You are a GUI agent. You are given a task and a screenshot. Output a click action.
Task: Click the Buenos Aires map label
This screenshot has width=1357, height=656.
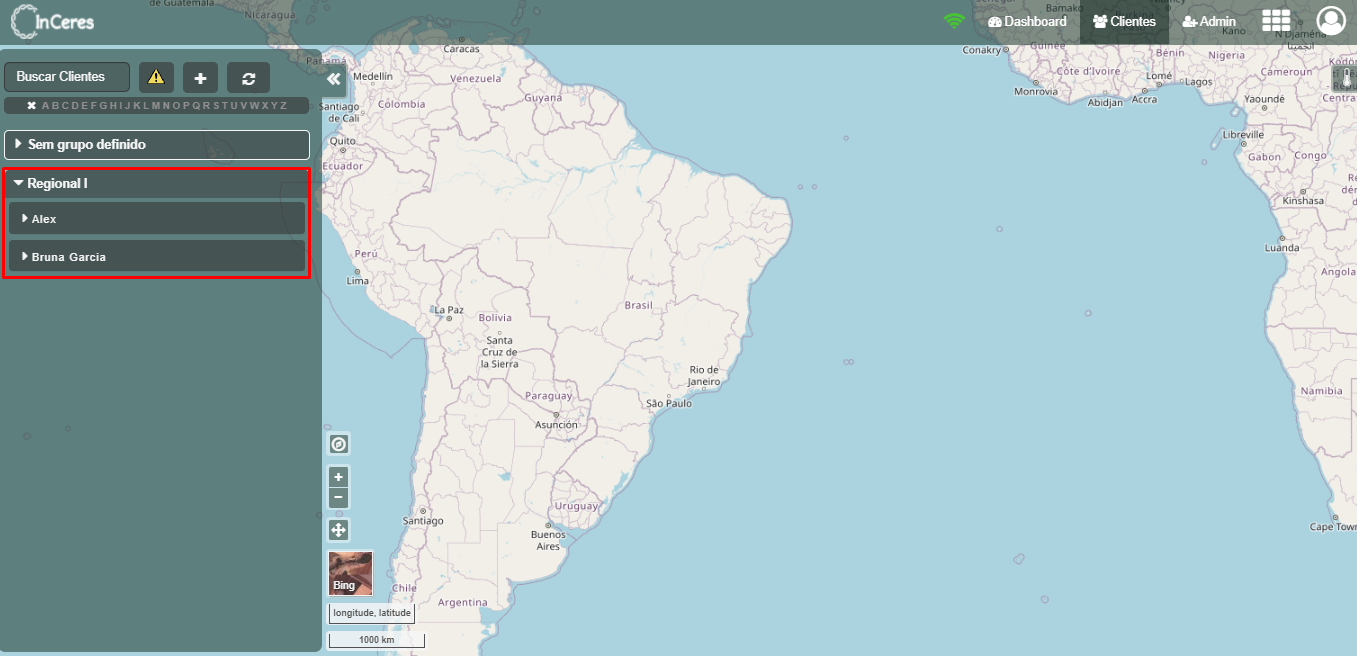(x=547, y=540)
